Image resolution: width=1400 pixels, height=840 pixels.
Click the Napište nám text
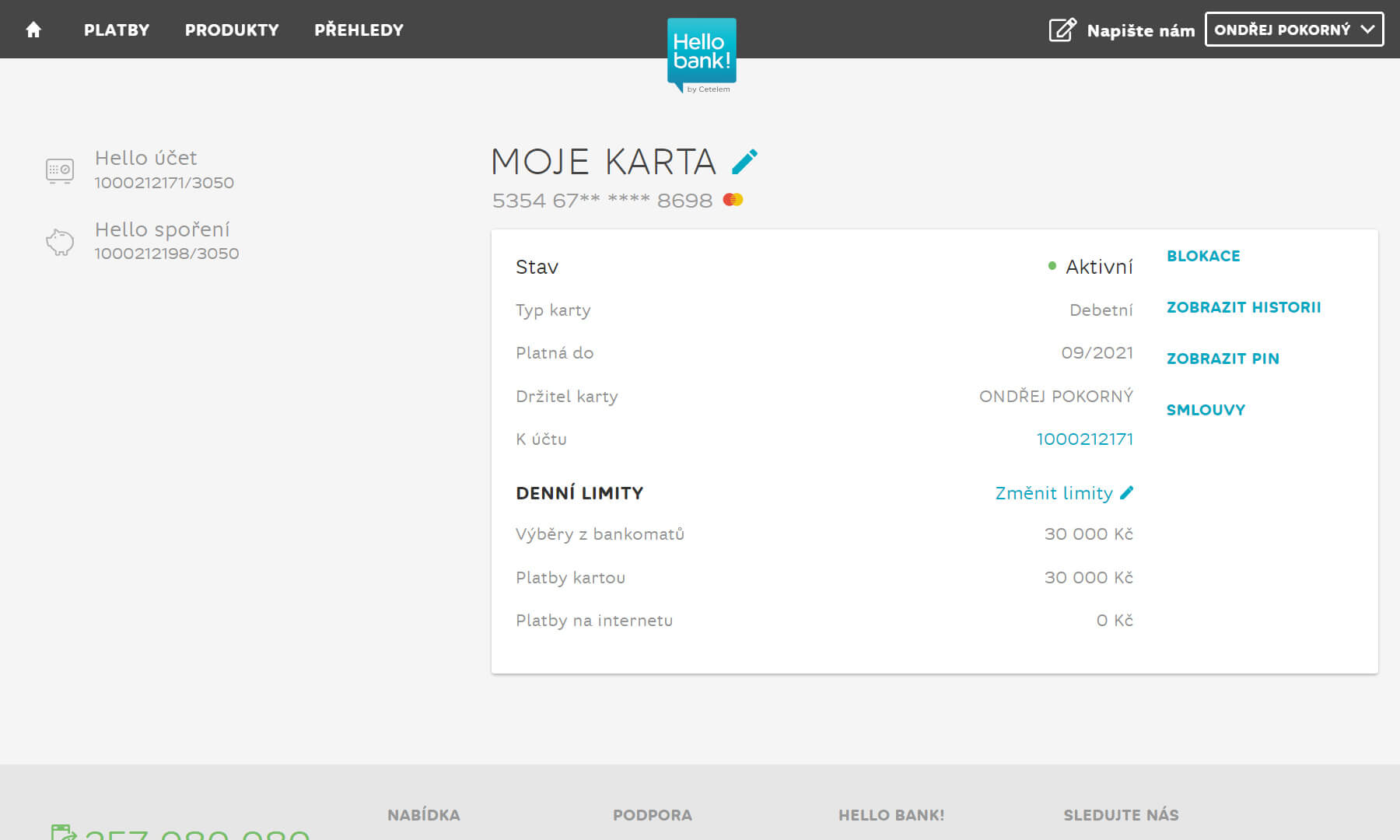(1140, 30)
